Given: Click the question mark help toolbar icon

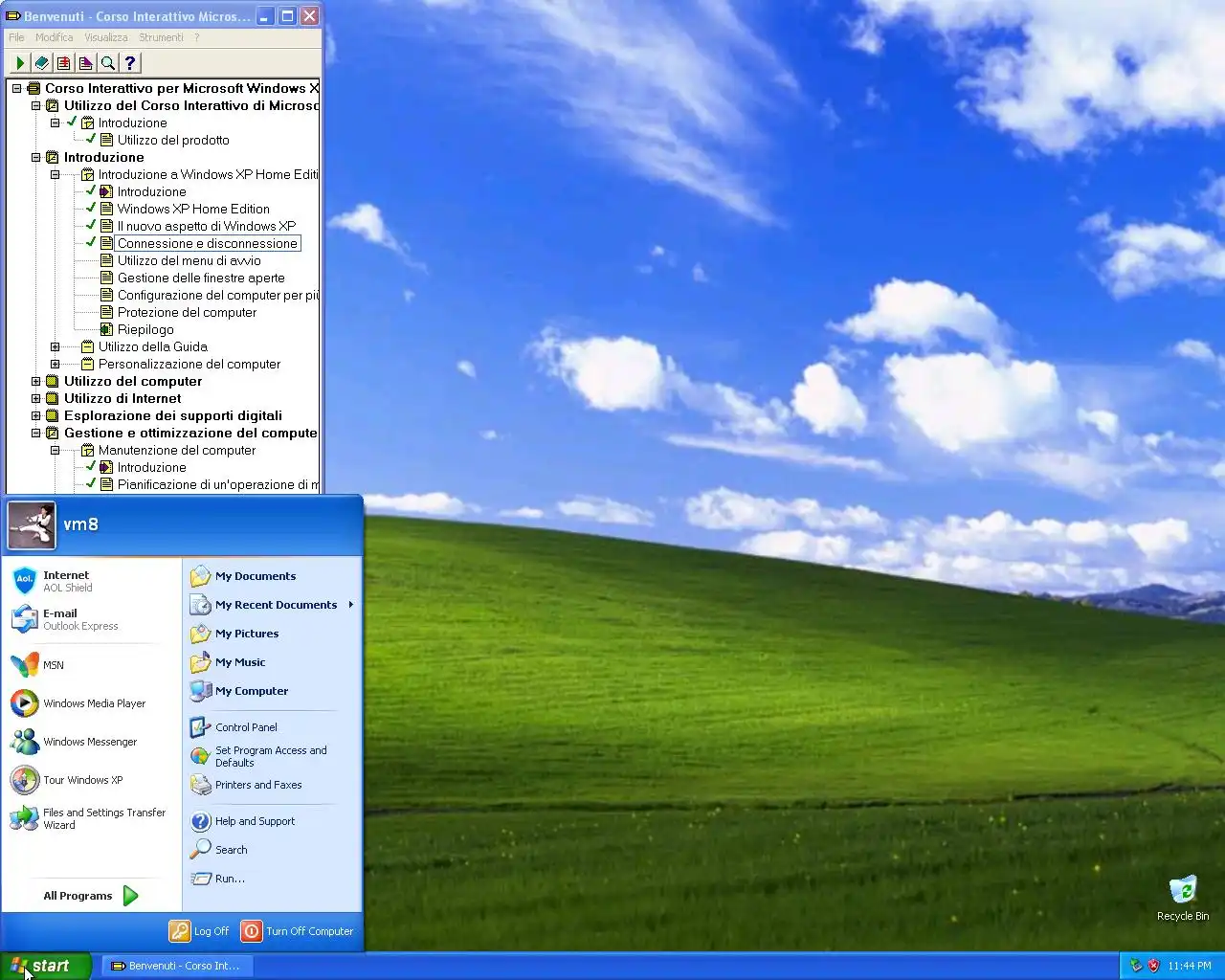Looking at the screenshot, I should [x=129, y=63].
